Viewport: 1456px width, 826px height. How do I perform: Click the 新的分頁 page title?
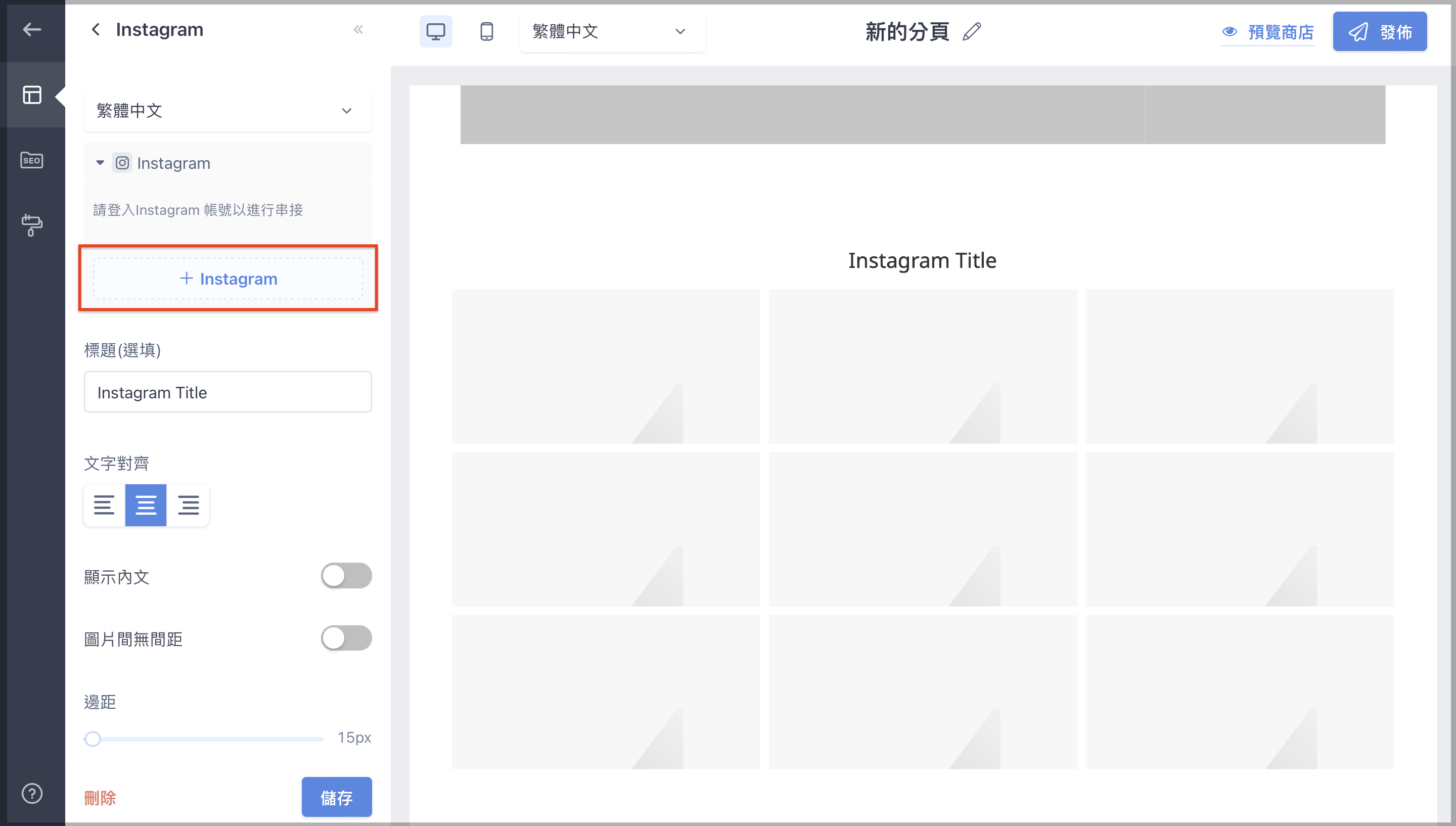click(x=907, y=32)
